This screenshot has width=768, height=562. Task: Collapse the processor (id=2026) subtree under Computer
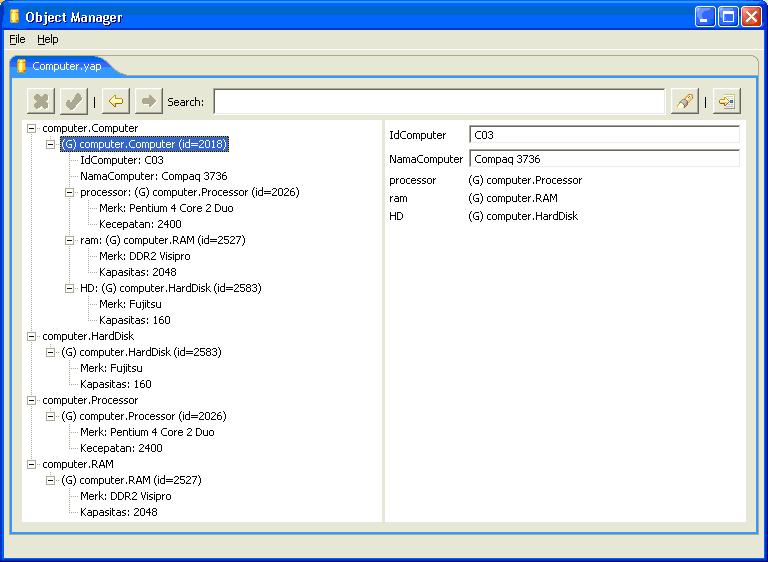point(70,193)
